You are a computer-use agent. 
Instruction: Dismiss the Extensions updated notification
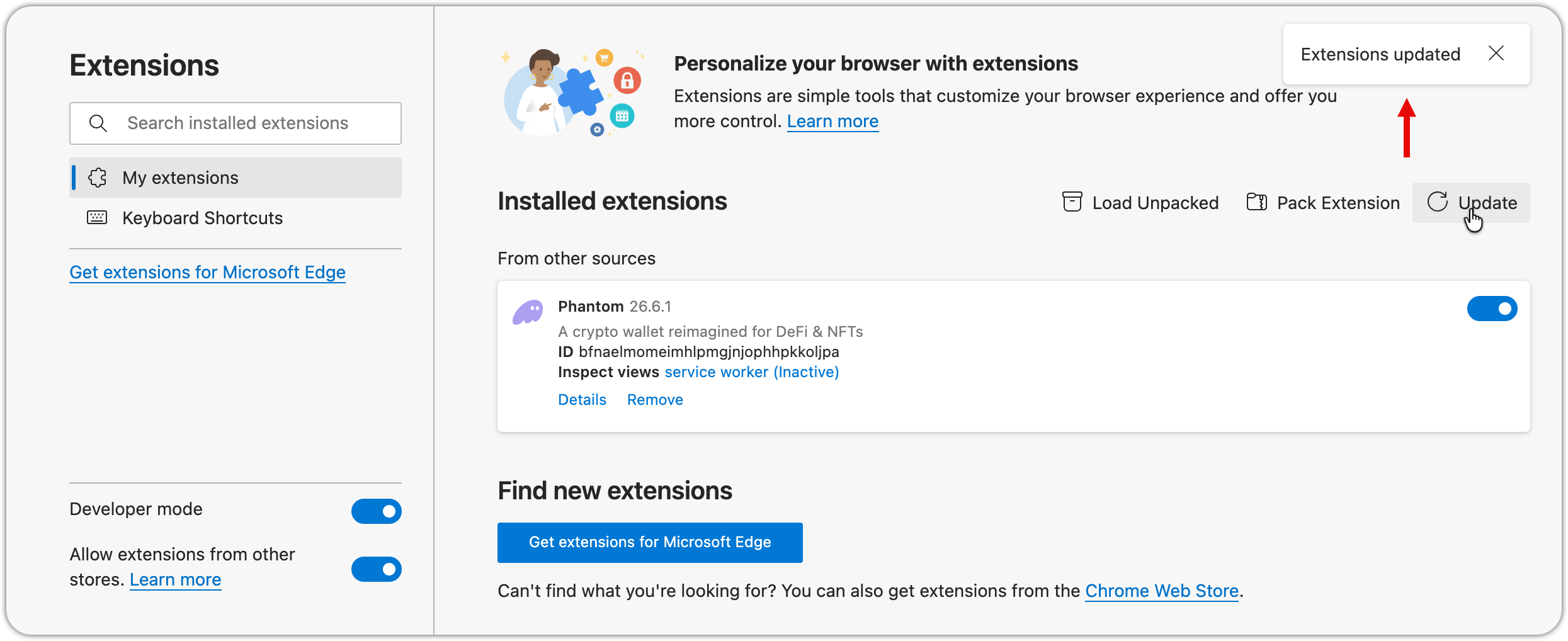click(1496, 54)
